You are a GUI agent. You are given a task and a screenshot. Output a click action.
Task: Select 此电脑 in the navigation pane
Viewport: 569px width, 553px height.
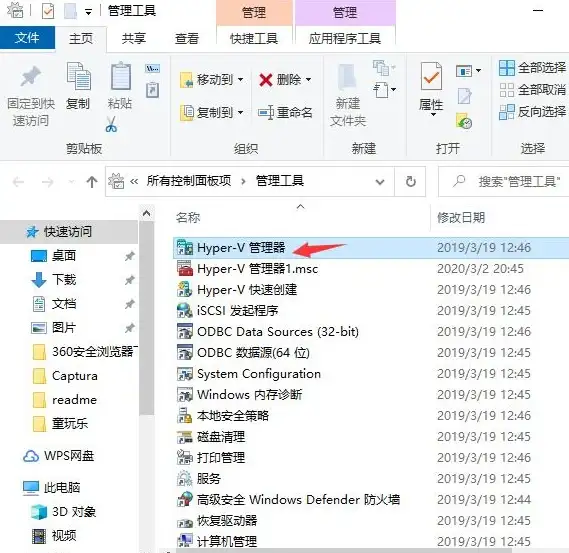click(x=62, y=487)
